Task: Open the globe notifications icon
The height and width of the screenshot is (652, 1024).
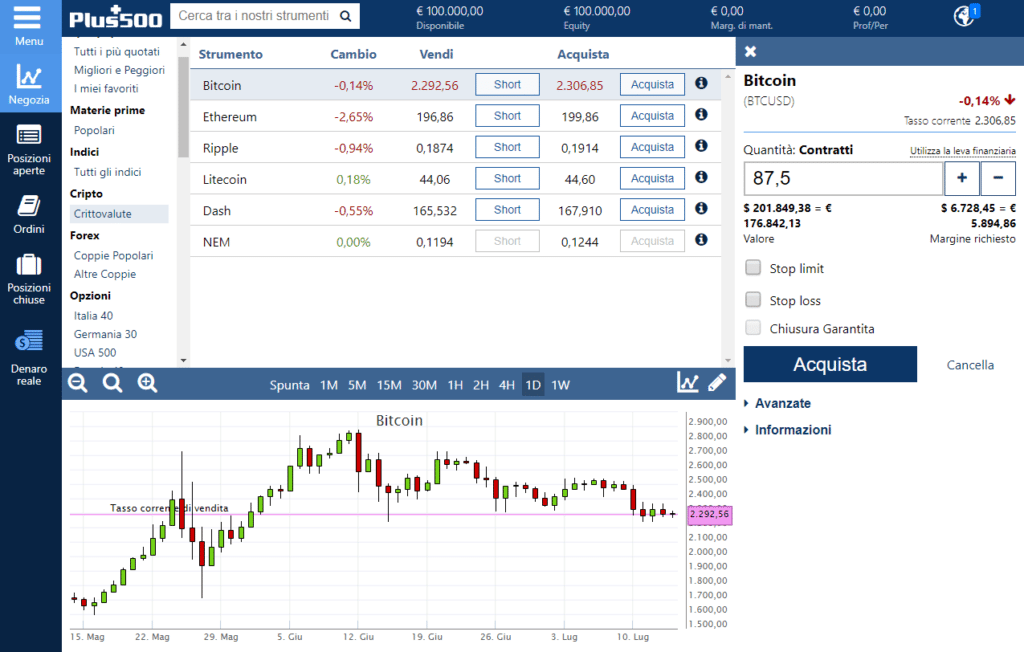Action: point(965,15)
